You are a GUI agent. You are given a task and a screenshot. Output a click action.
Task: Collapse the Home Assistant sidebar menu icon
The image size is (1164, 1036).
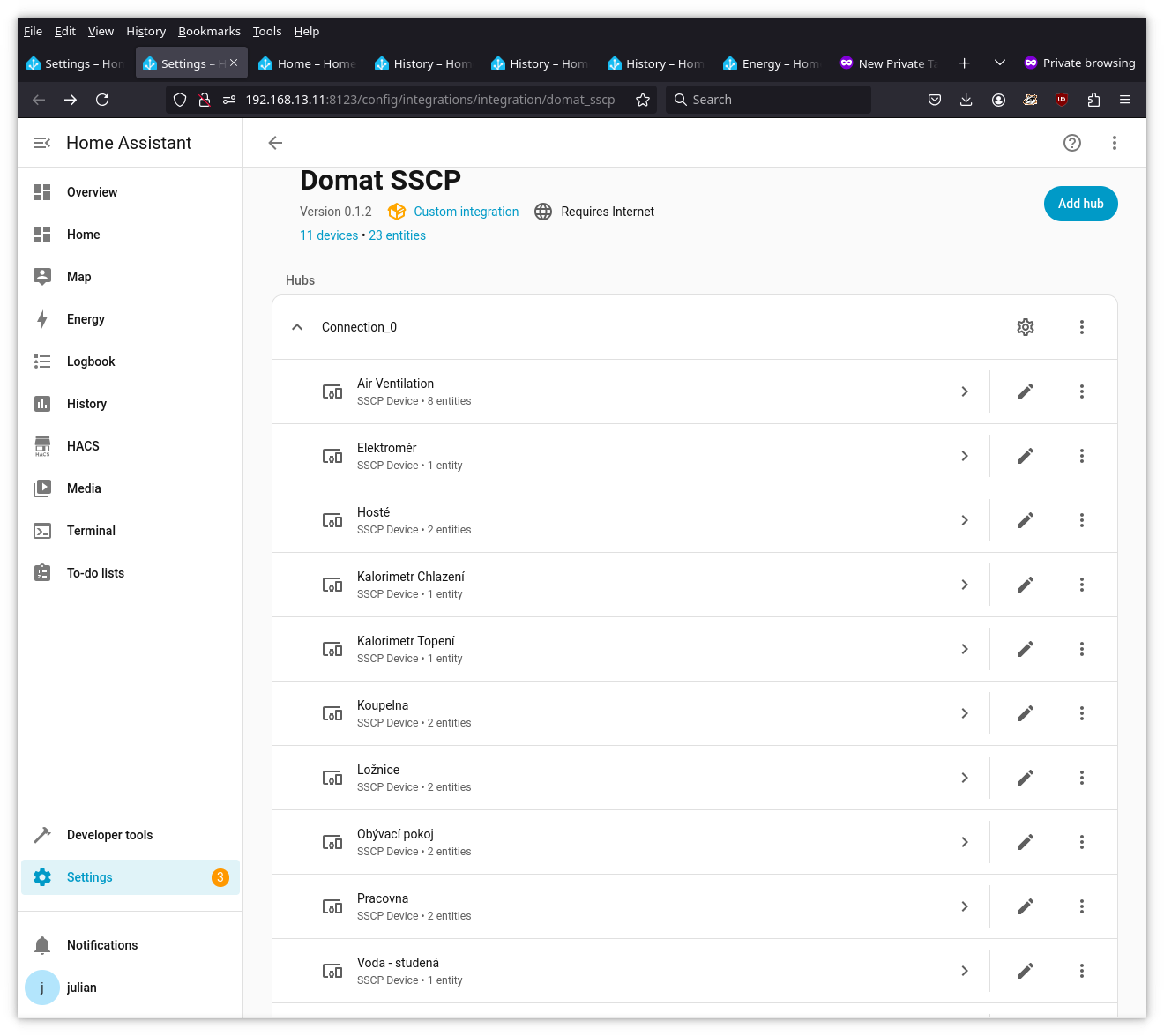(x=41, y=143)
